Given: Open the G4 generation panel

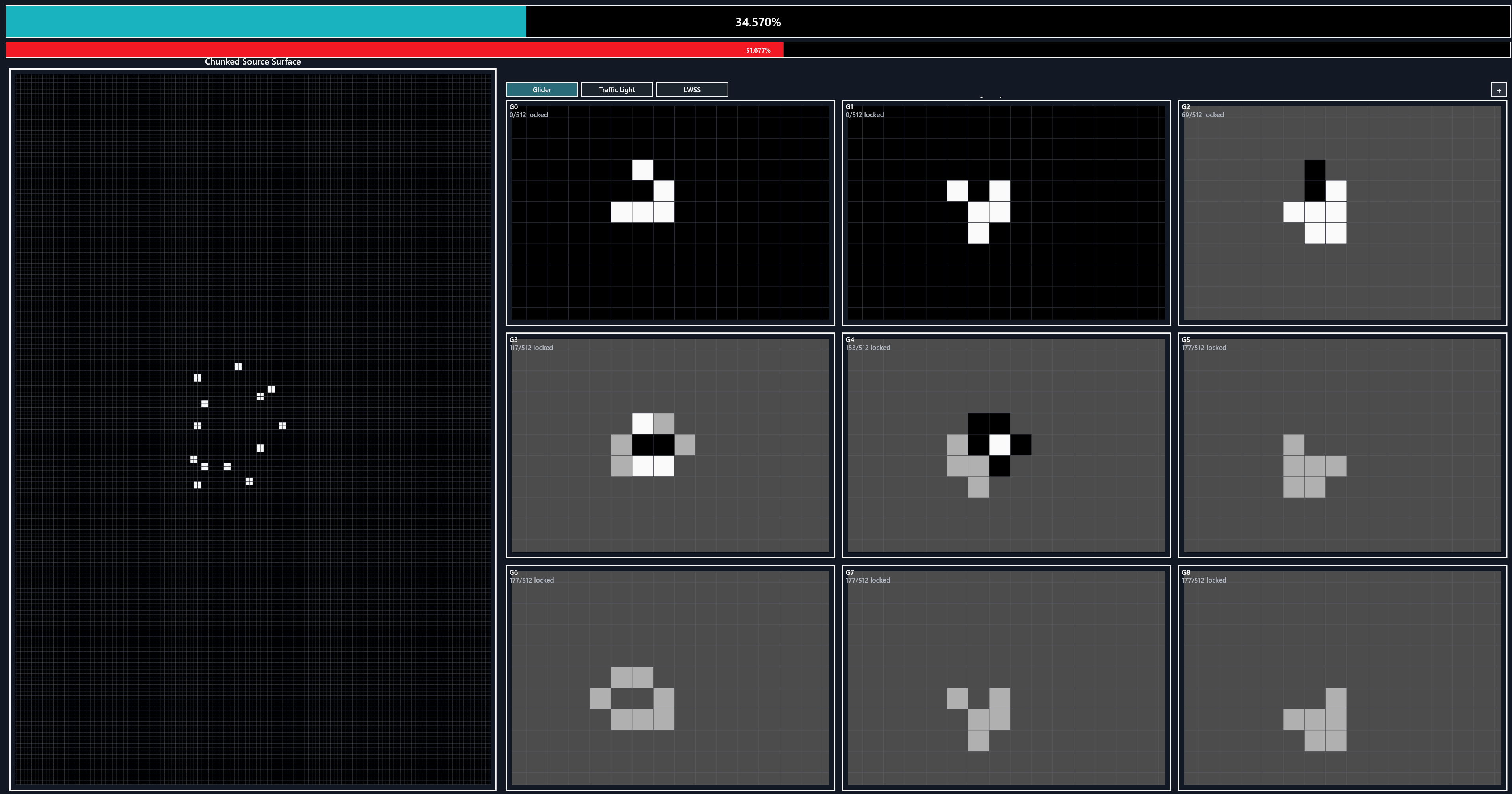Looking at the screenshot, I should (1006, 445).
